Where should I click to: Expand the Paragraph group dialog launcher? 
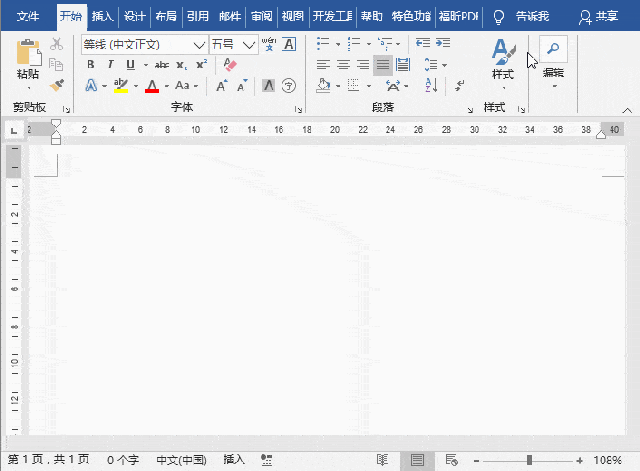(x=470, y=108)
